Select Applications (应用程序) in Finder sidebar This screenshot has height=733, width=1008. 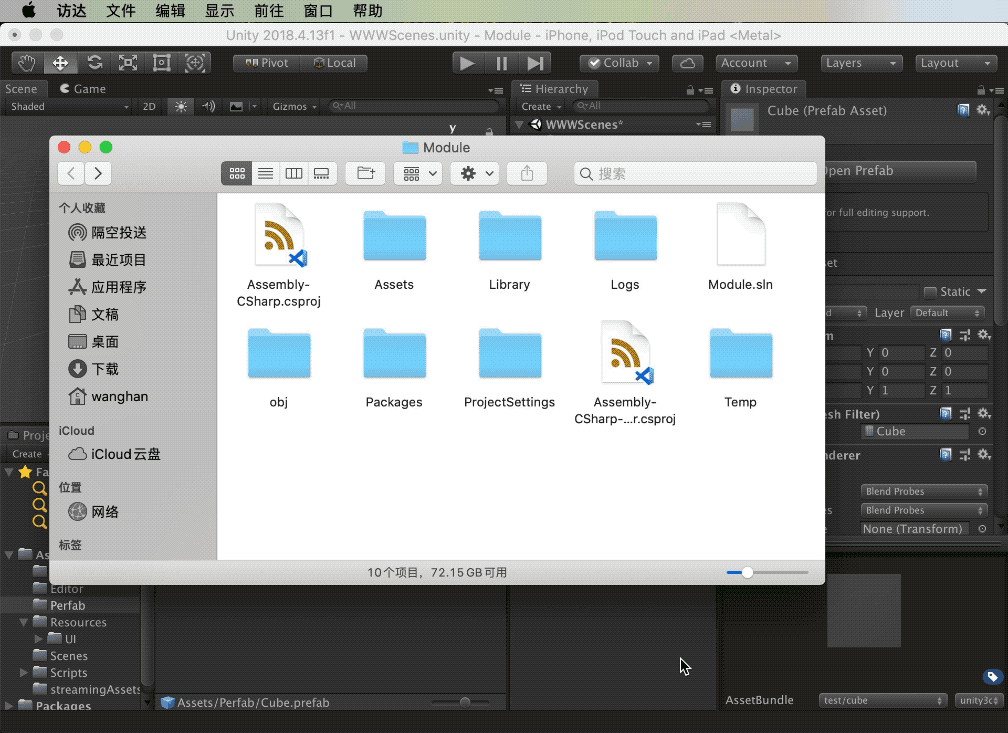(108, 287)
